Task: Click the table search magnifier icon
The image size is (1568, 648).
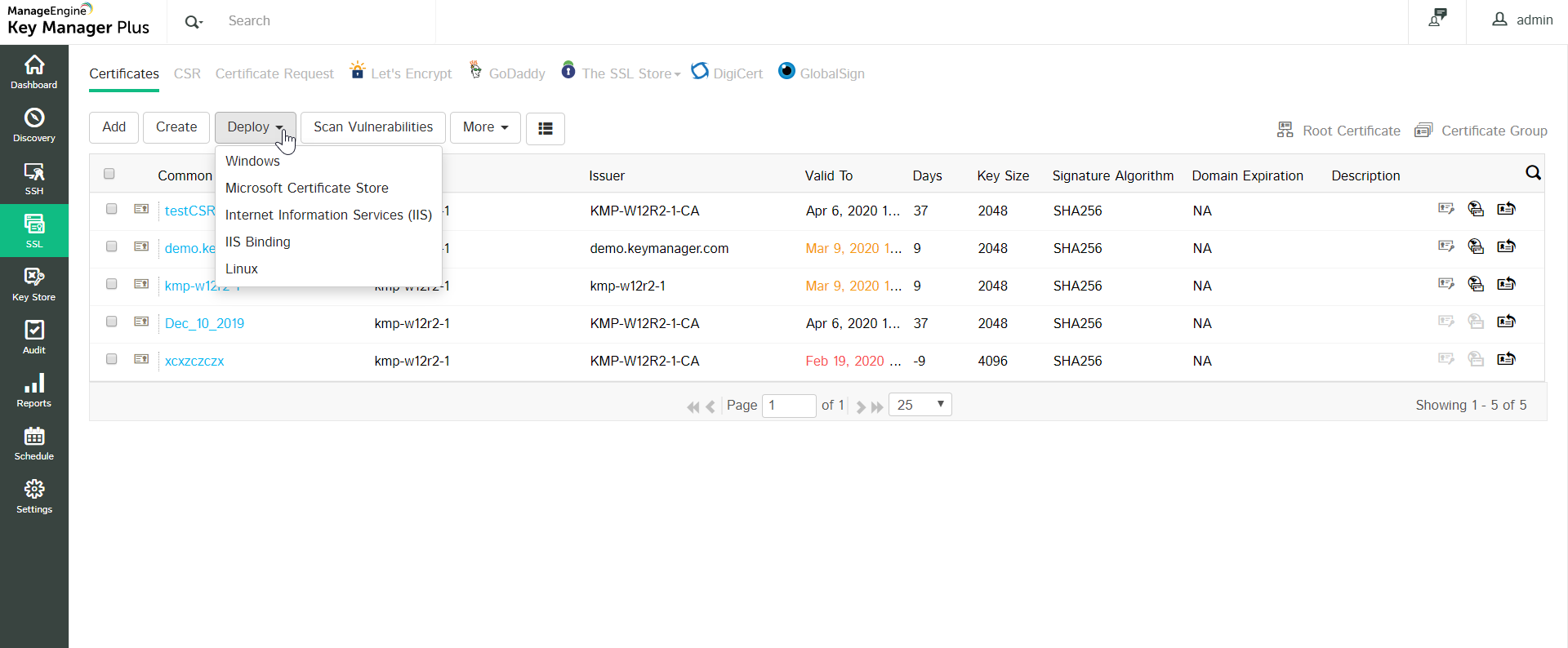Action: pos(1533,173)
